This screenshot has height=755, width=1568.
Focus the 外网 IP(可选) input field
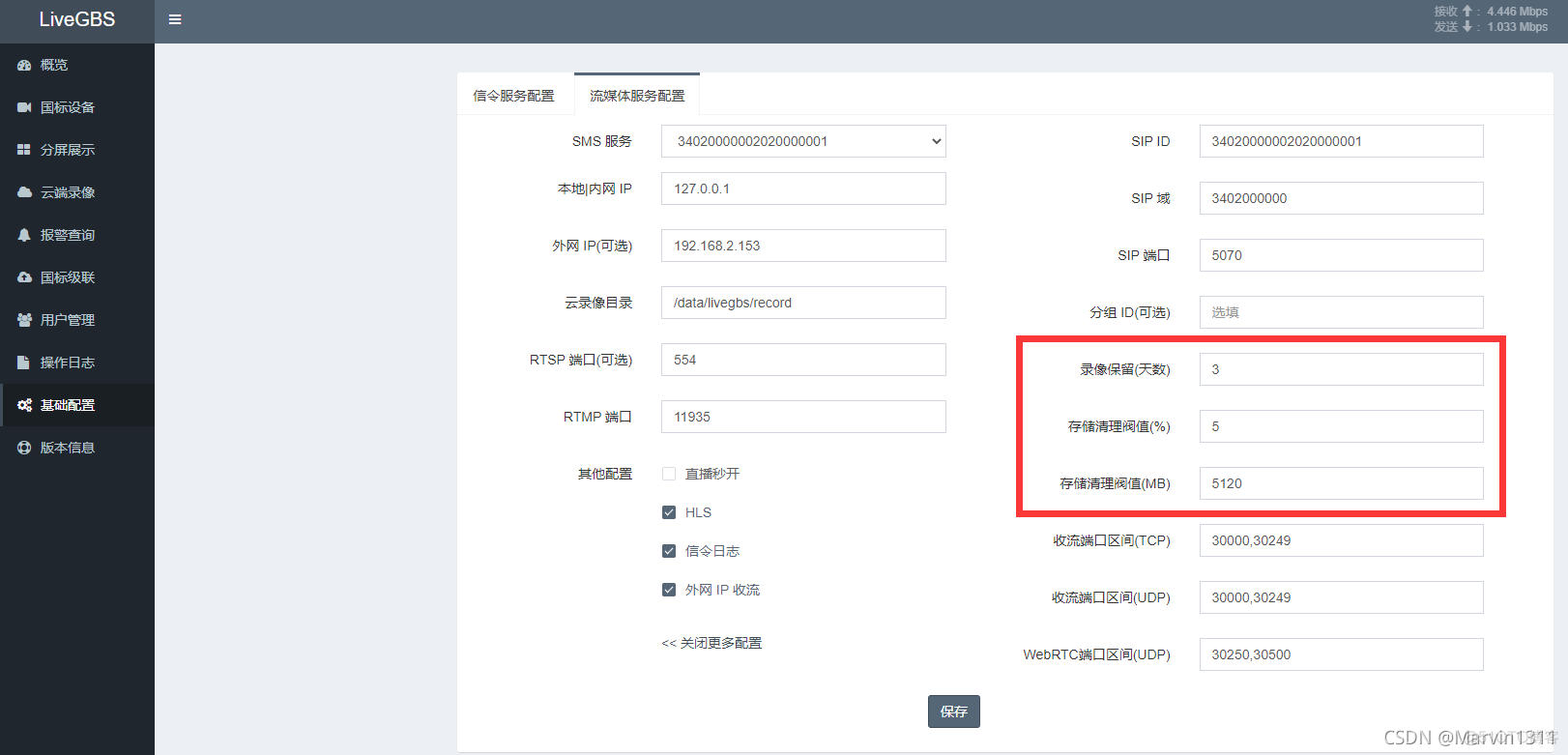[x=803, y=246]
